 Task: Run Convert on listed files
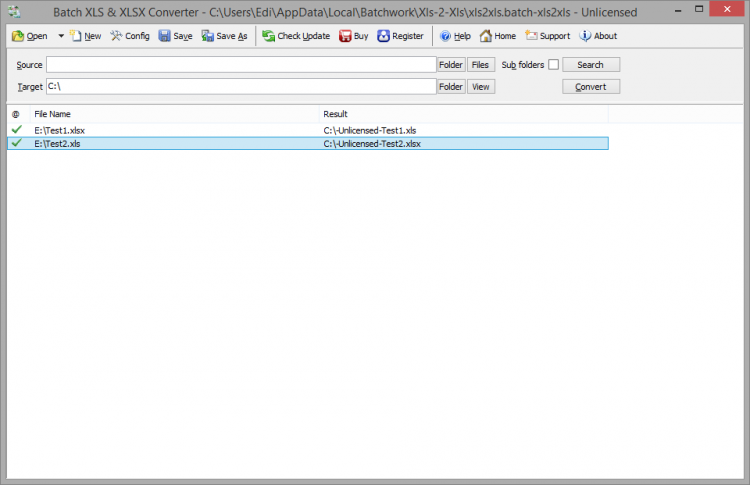coord(591,87)
